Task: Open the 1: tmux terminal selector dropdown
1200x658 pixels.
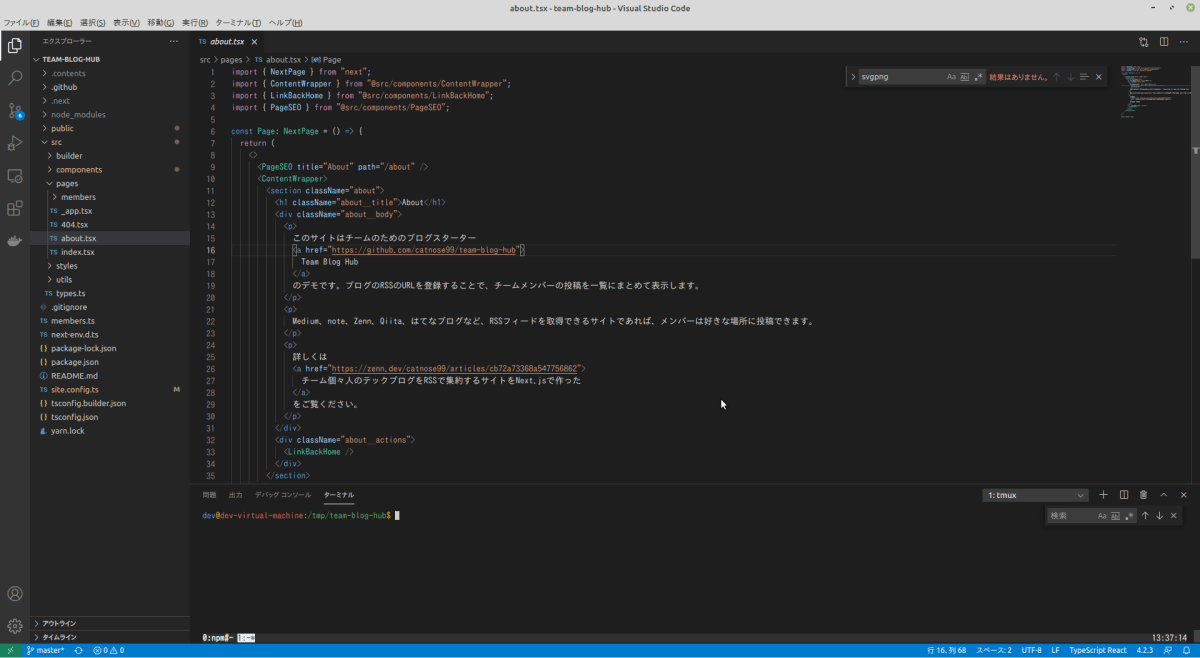Action: pos(1035,495)
